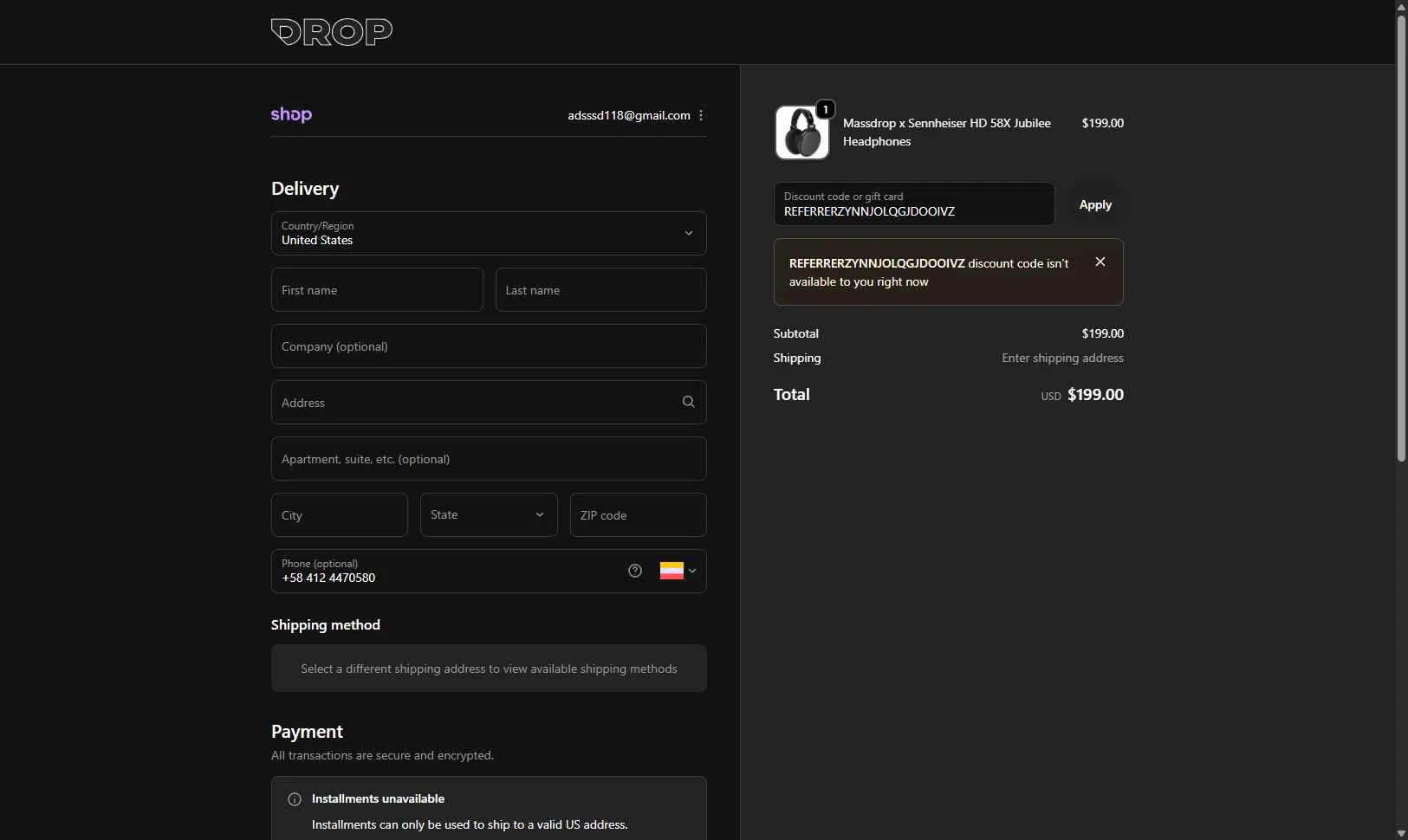Click into the City field
The image size is (1408, 840).
pos(339,515)
